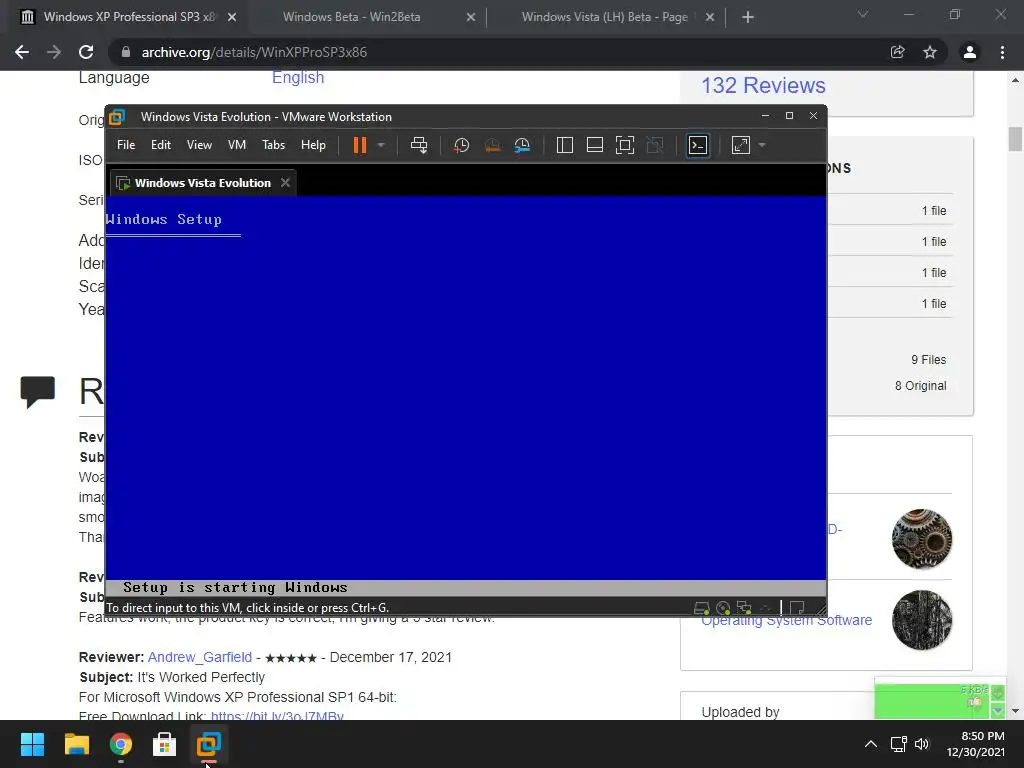Open Chrome tab search chevron
The image size is (1024, 768).
tap(863, 14)
